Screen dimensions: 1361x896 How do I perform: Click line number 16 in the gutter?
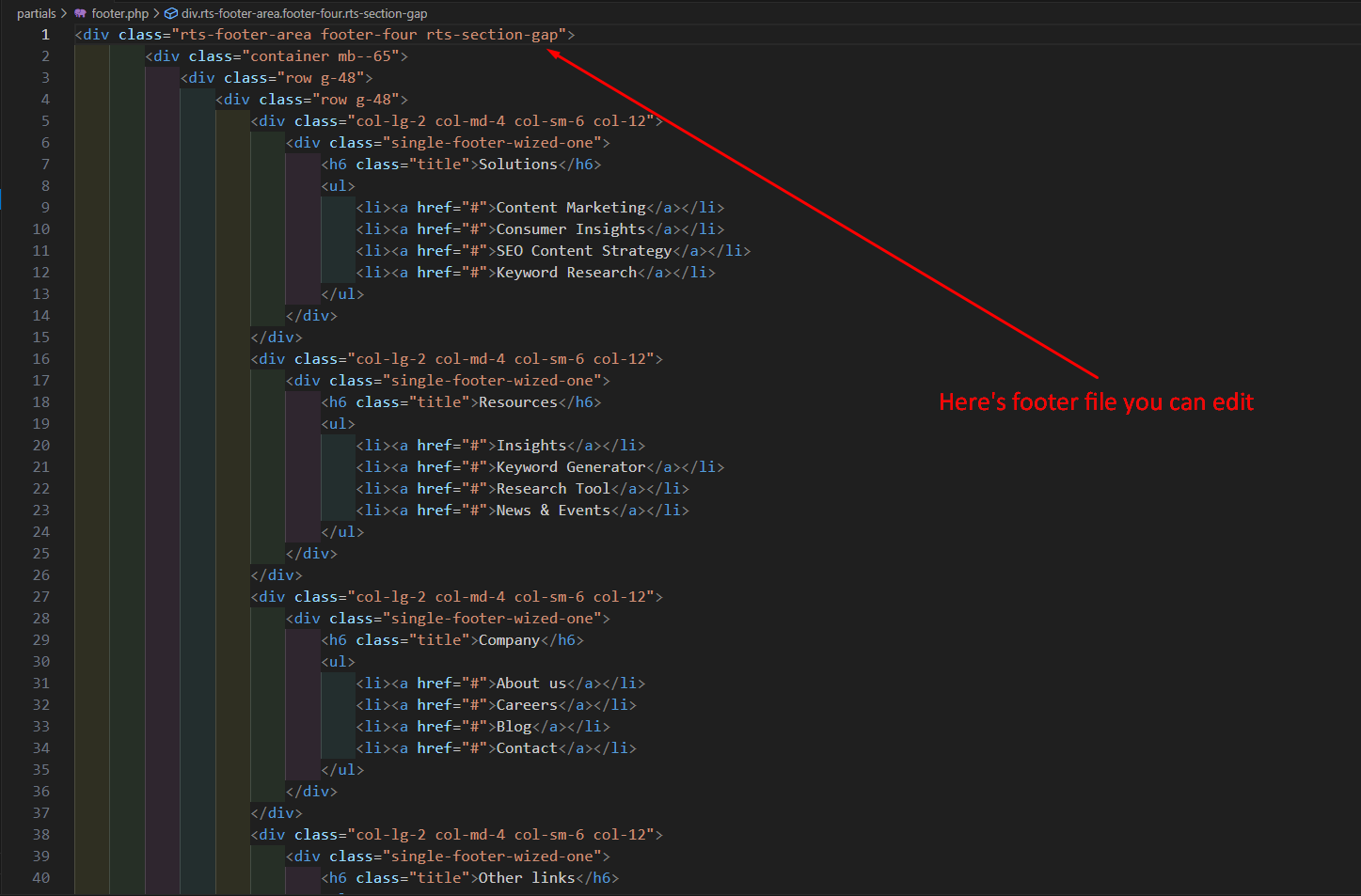tap(41, 359)
